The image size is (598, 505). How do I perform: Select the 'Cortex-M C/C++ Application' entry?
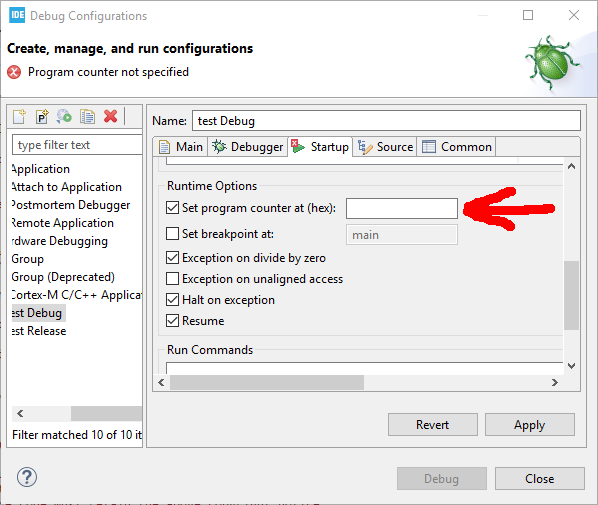click(x=77, y=295)
